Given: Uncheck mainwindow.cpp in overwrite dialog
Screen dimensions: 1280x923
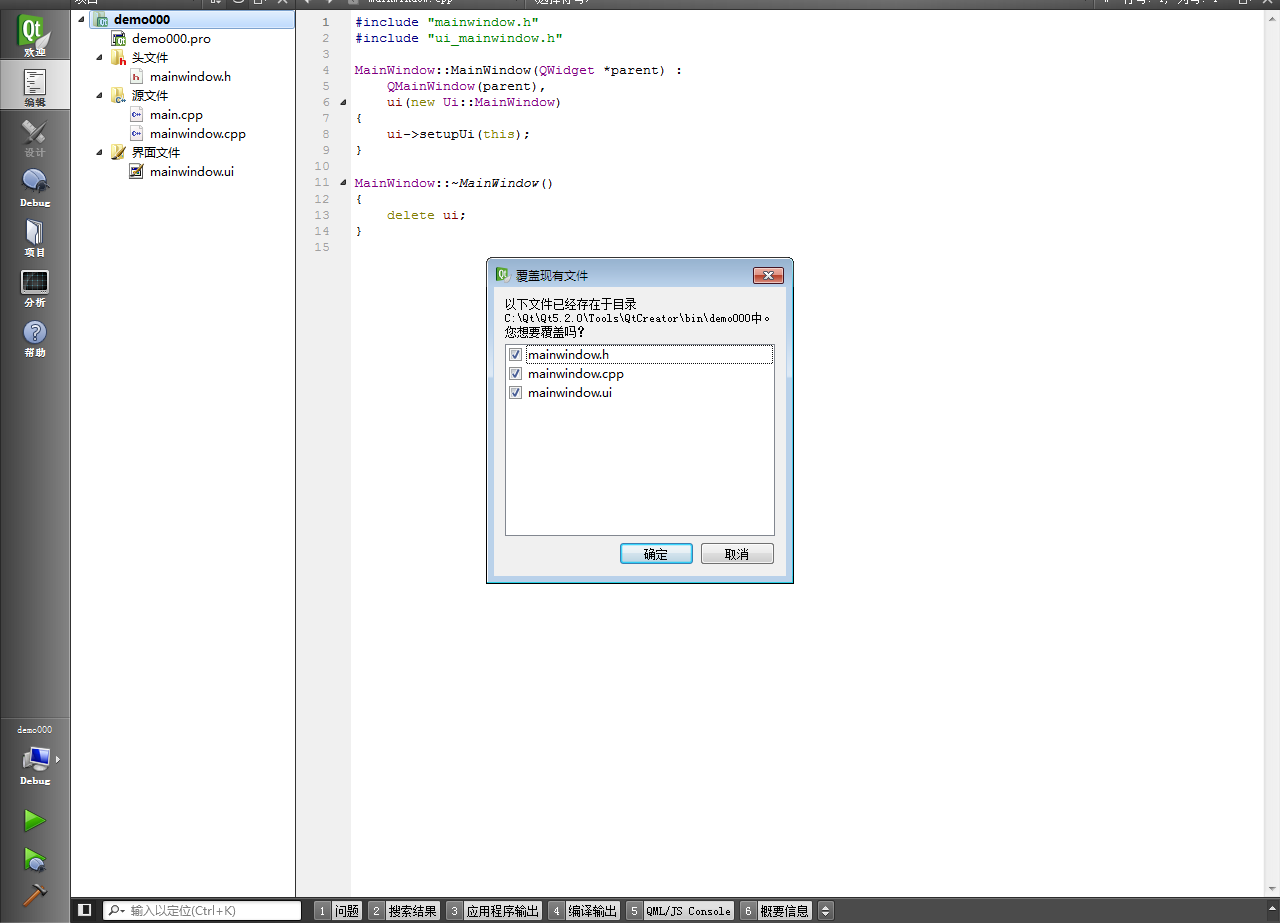Looking at the screenshot, I should [x=516, y=374].
